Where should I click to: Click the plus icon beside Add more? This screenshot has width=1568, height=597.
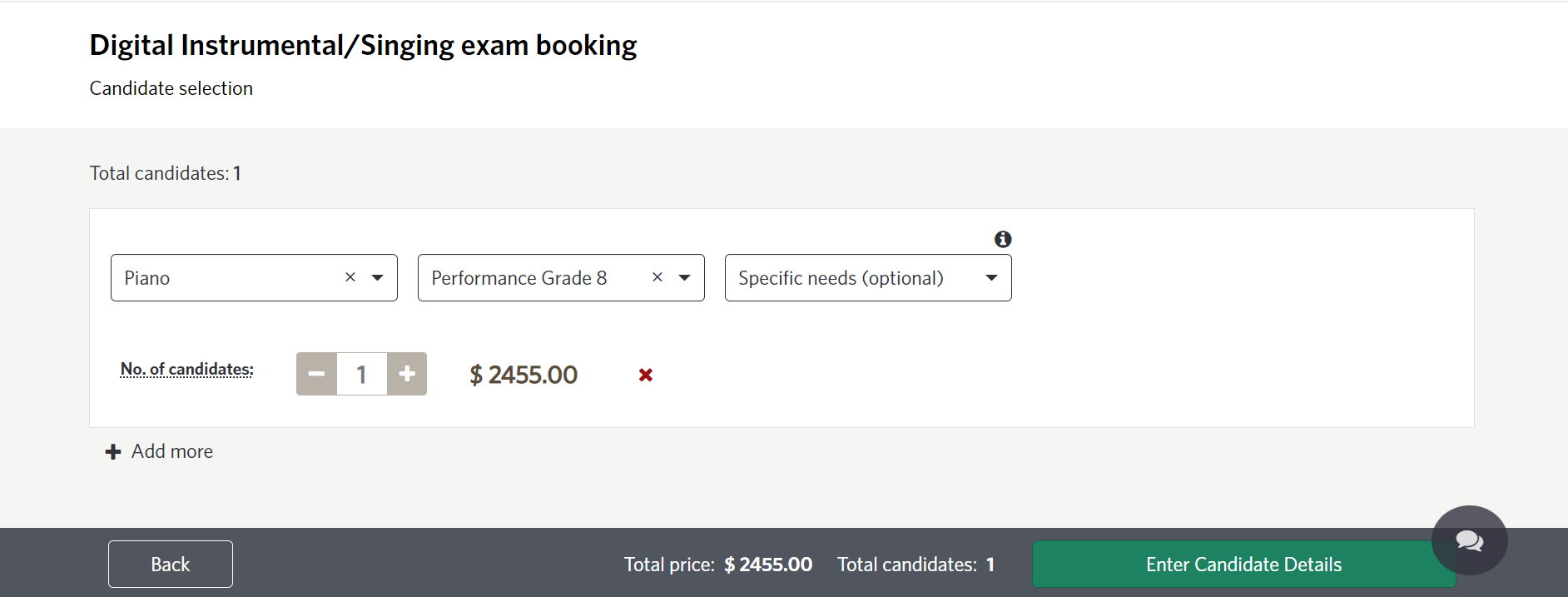(x=113, y=451)
